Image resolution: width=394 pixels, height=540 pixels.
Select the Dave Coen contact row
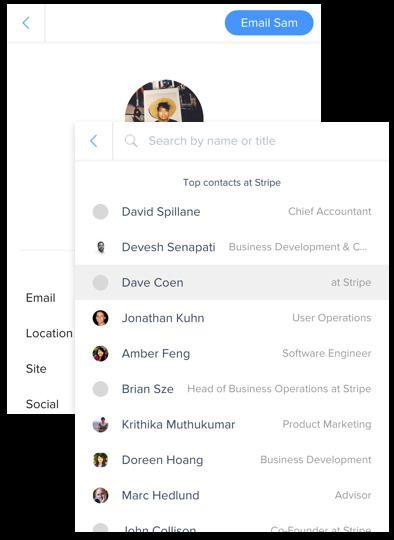(x=231, y=282)
